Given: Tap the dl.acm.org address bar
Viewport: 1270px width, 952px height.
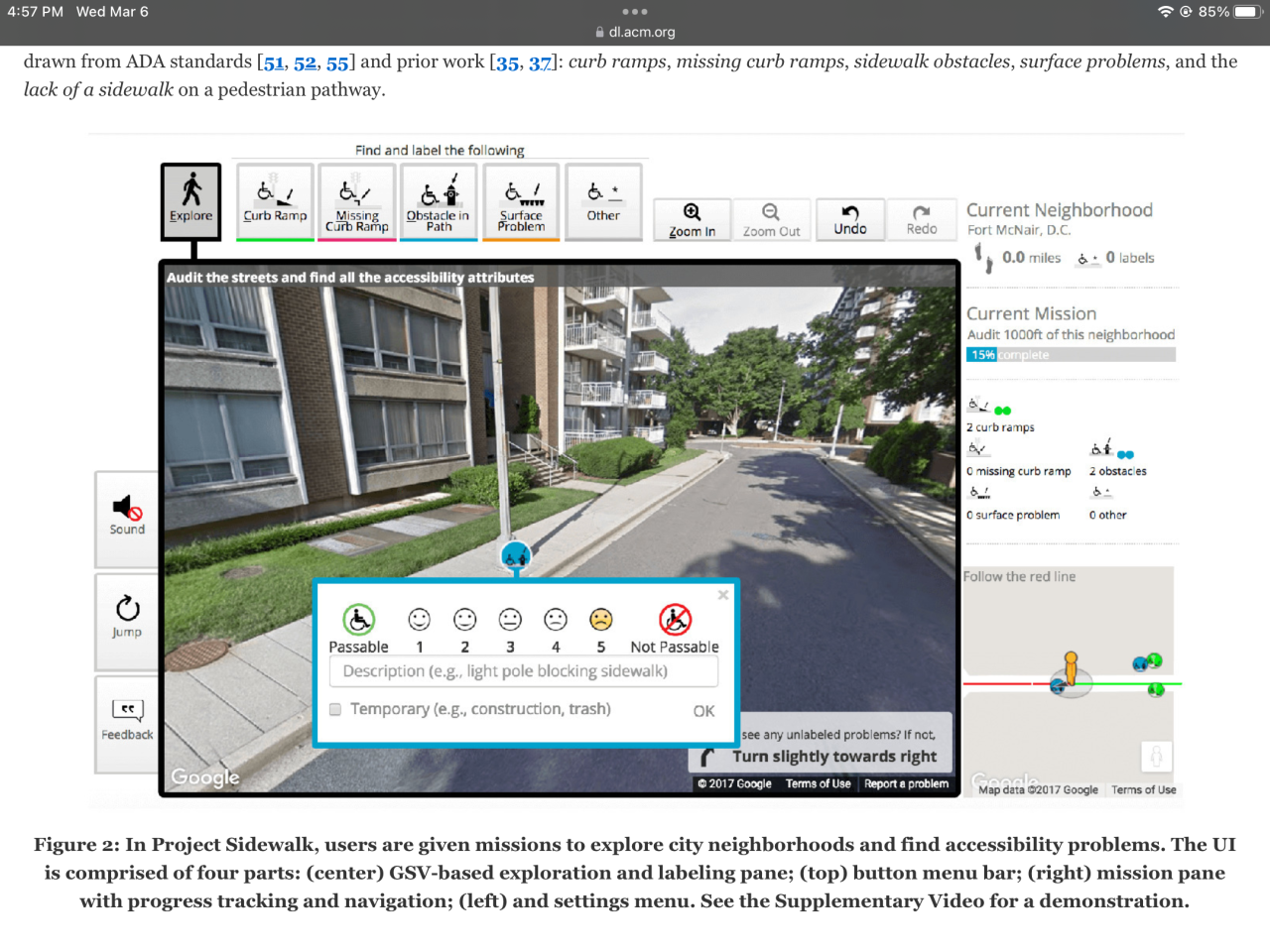Looking at the screenshot, I should pos(635,32).
